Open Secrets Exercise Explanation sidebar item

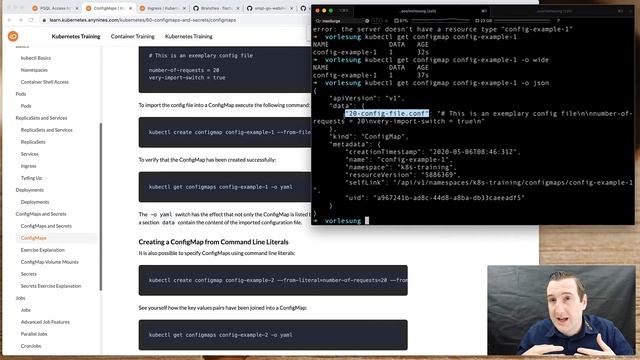[x=51, y=286]
